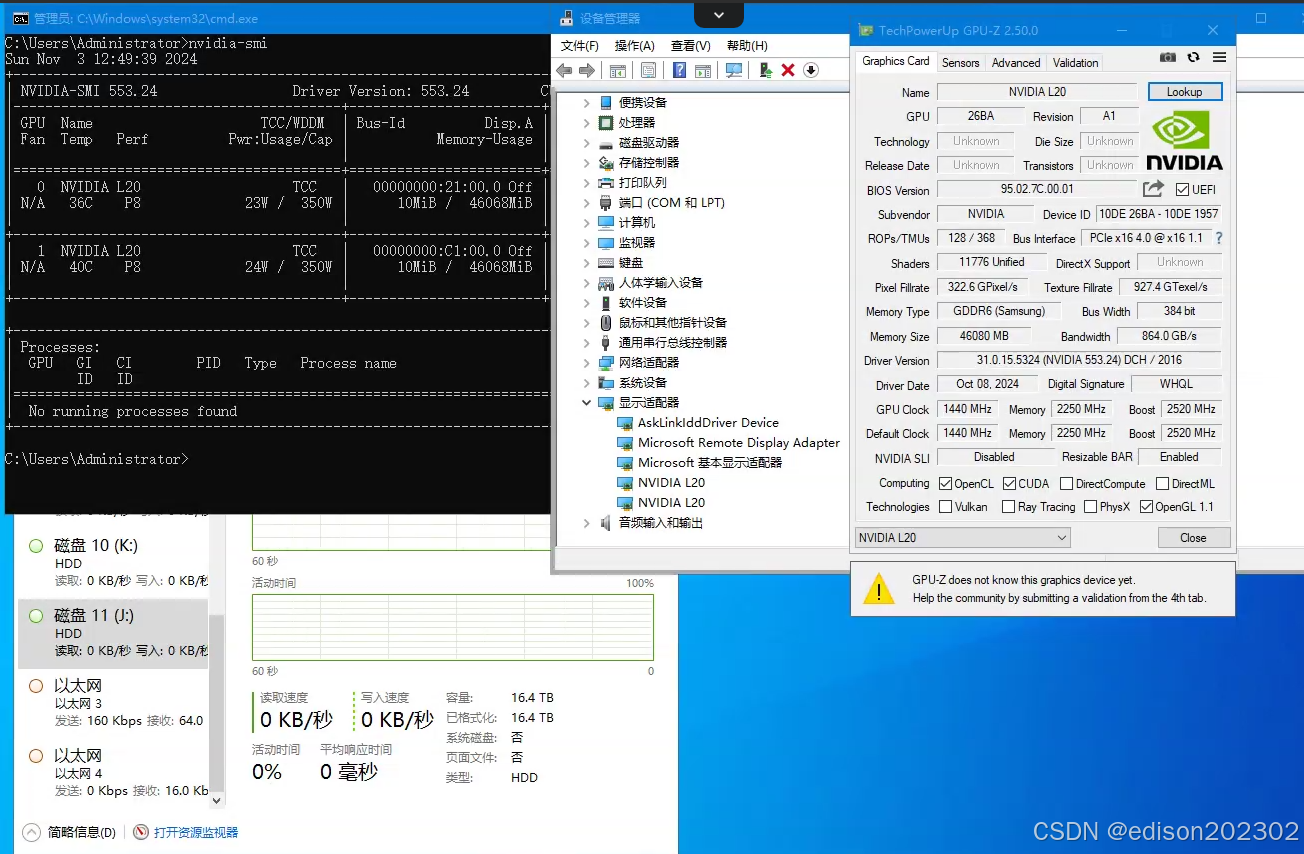The width and height of the screenshot is (1304, 854).
Task: Toggle the UEFI checkbox
Action: (x=1182, y=190)
